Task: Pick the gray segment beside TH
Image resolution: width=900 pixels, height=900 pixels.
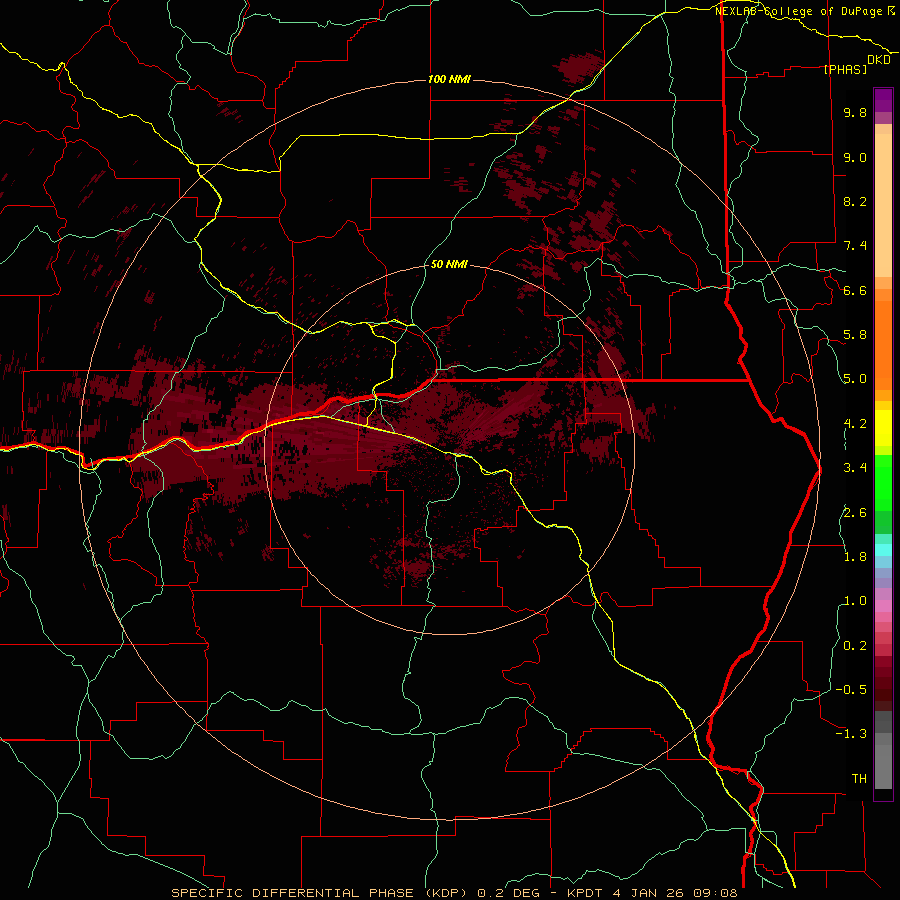Action: click(883, 766)
